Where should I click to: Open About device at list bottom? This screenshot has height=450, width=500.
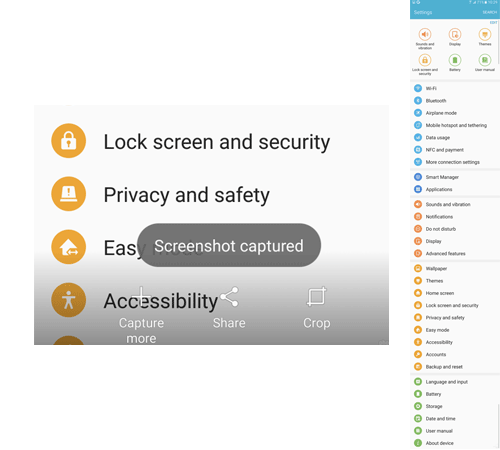tap(455, 443)
